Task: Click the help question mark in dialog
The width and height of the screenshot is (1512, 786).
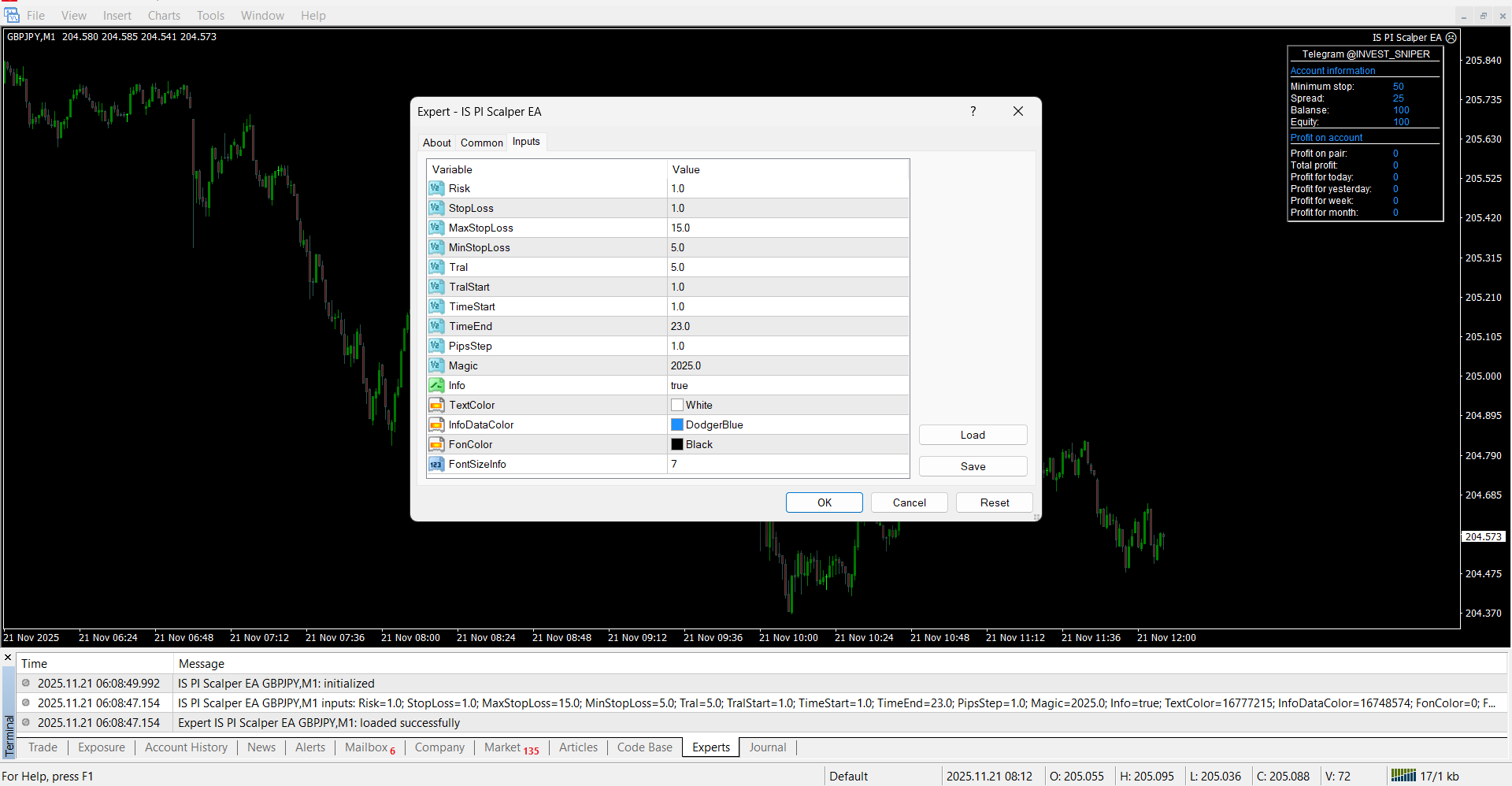Action: point(973,111)
